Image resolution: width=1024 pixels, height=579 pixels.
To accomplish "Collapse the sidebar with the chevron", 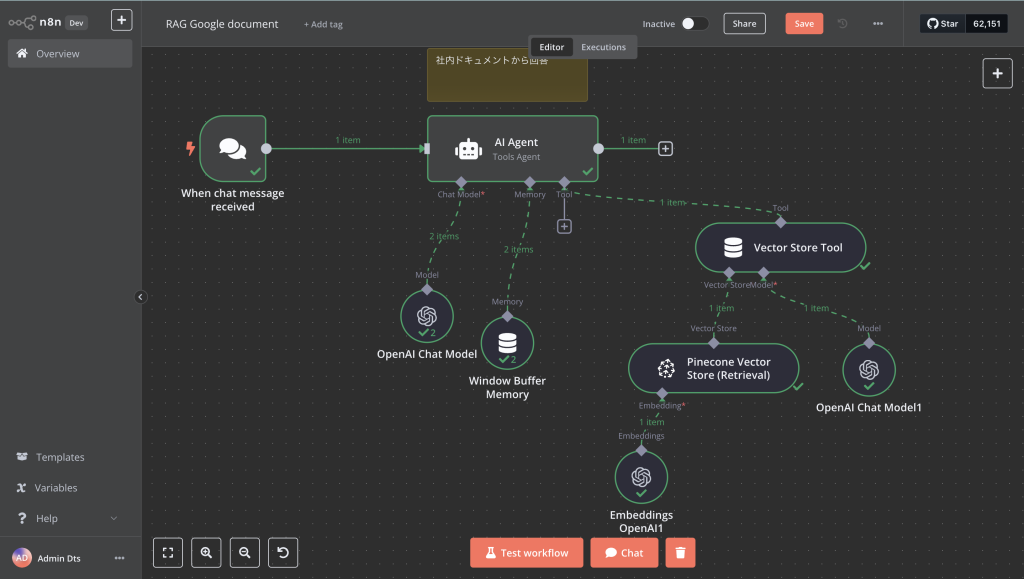I will (x=140, y=297).
